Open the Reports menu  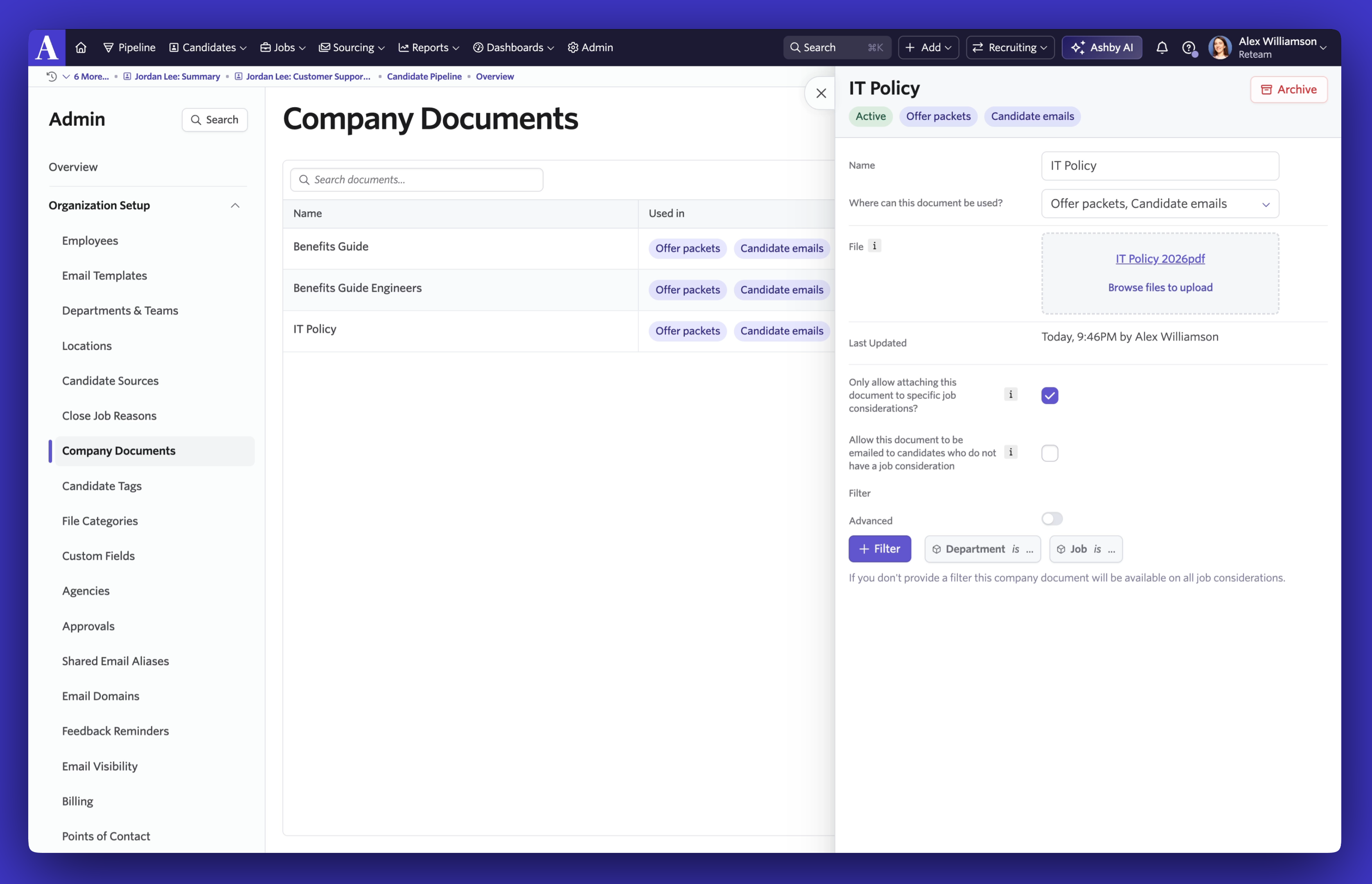coord(429,47)
